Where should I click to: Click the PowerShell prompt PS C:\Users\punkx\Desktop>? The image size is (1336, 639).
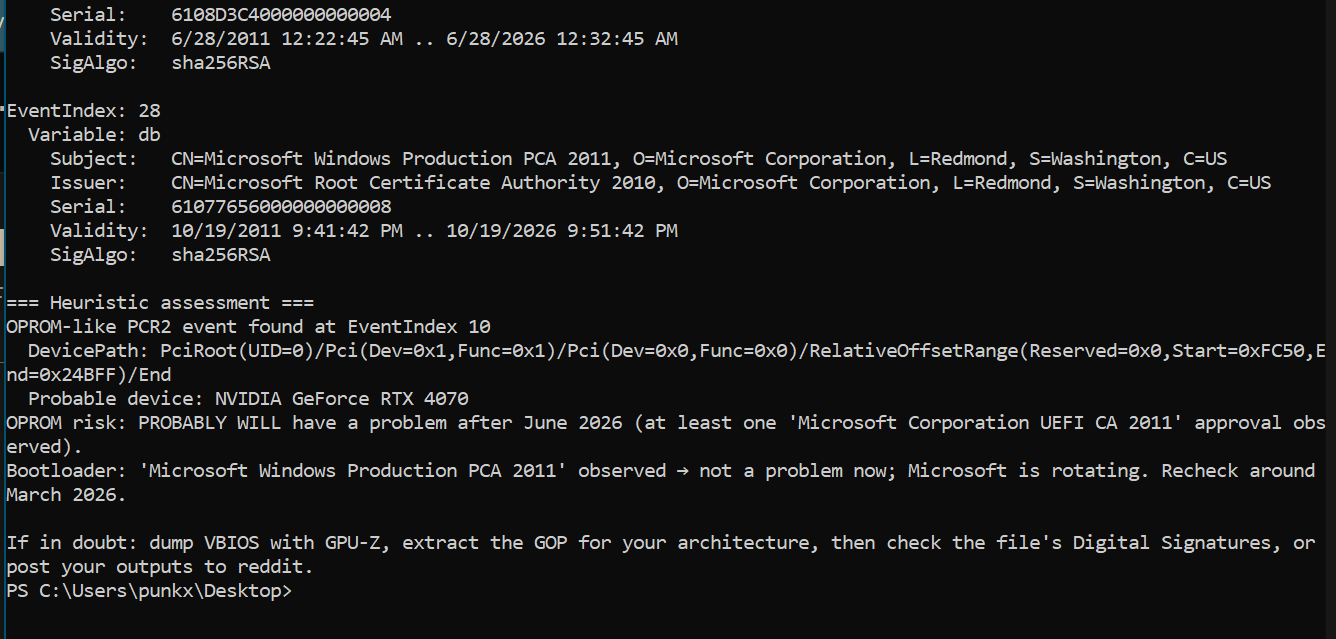pyautogui.click(x=149, y=591)
